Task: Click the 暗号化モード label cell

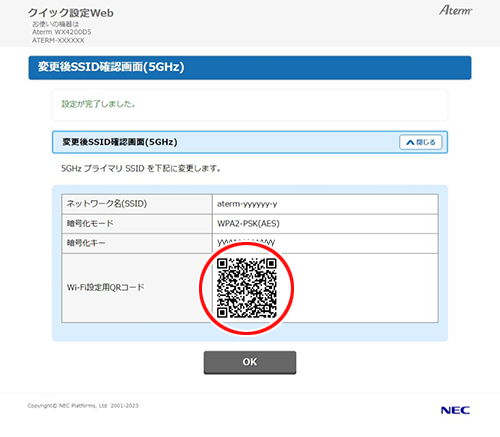Action: click(x=137, y=224)
